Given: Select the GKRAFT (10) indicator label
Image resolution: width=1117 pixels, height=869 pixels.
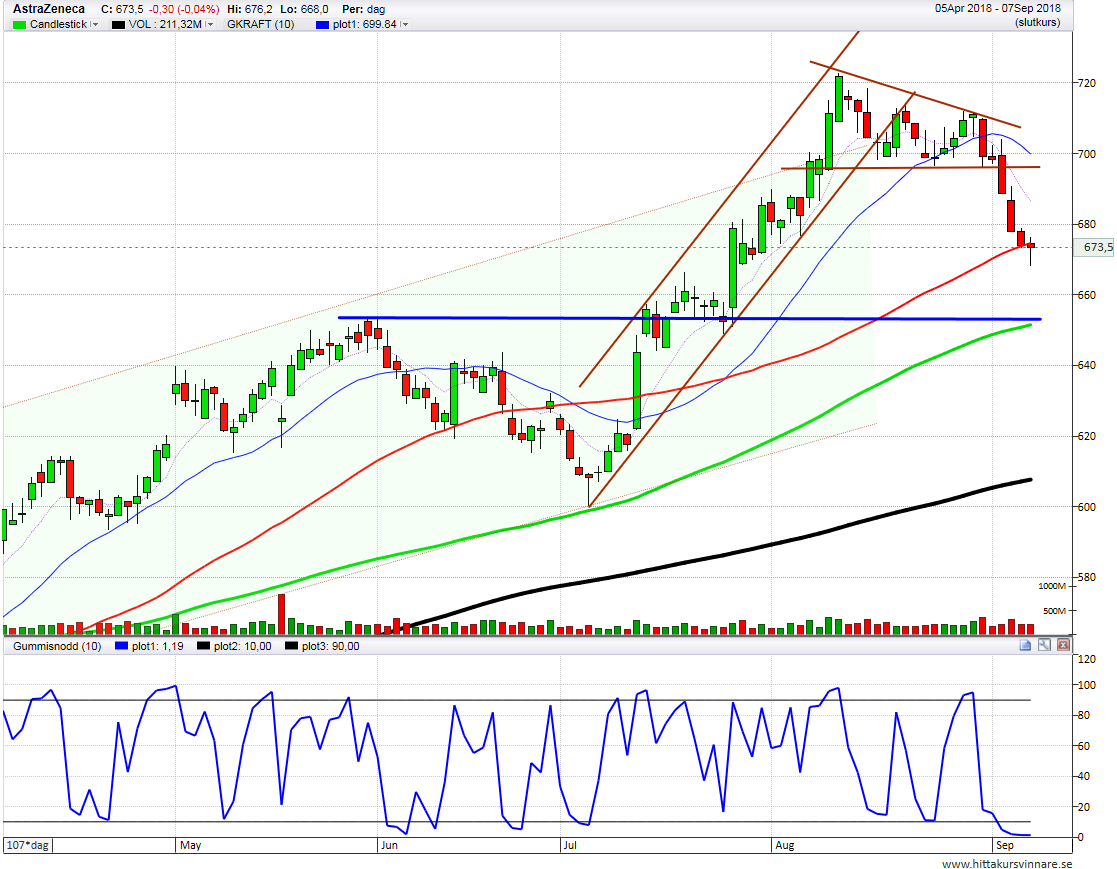Looking at the screenshot, I should pyautogui.click(x=260, y=24).
